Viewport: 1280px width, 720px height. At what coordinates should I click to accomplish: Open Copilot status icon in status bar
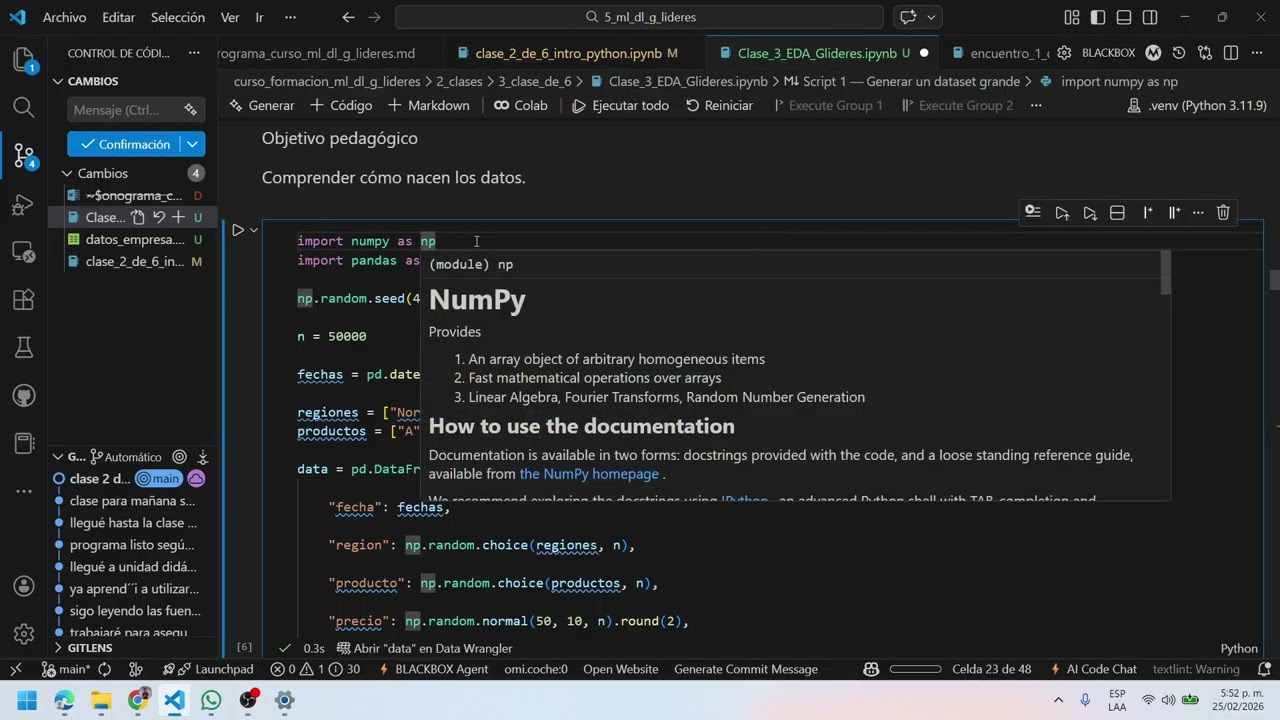871,669
